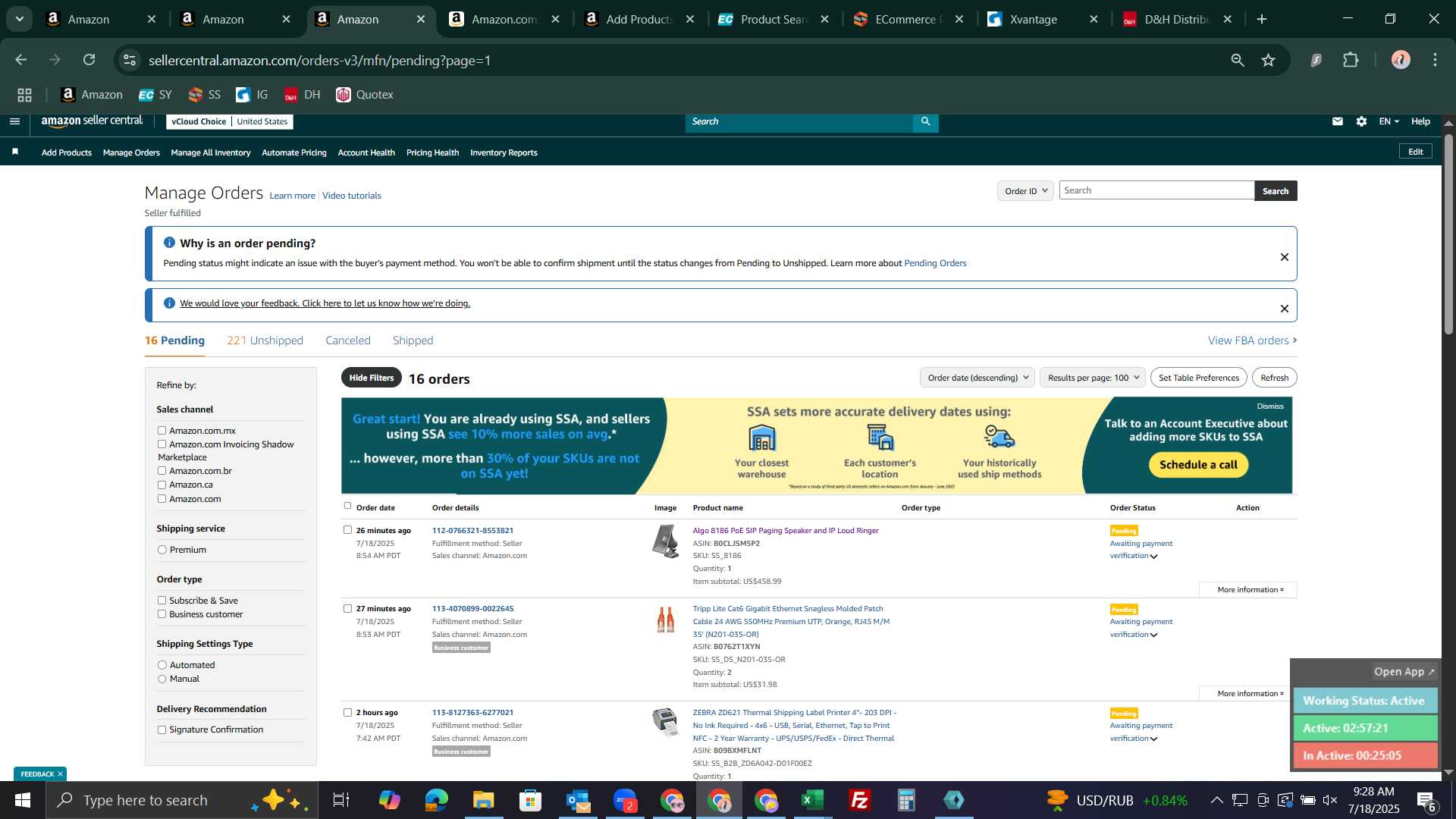Click into the Order ID search field

[1156, 190]
